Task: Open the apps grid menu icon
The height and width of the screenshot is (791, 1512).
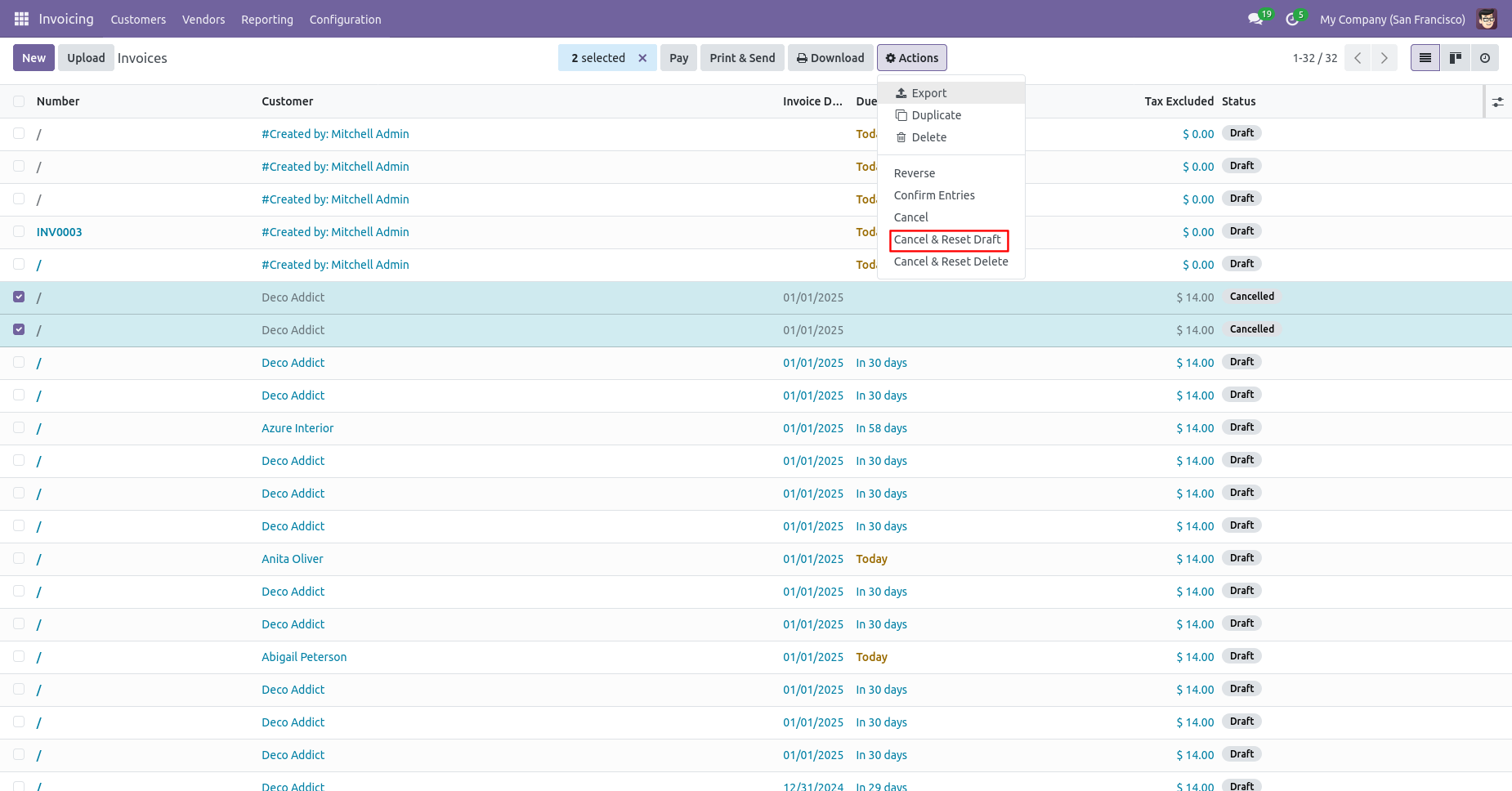Action: [21, 19]
